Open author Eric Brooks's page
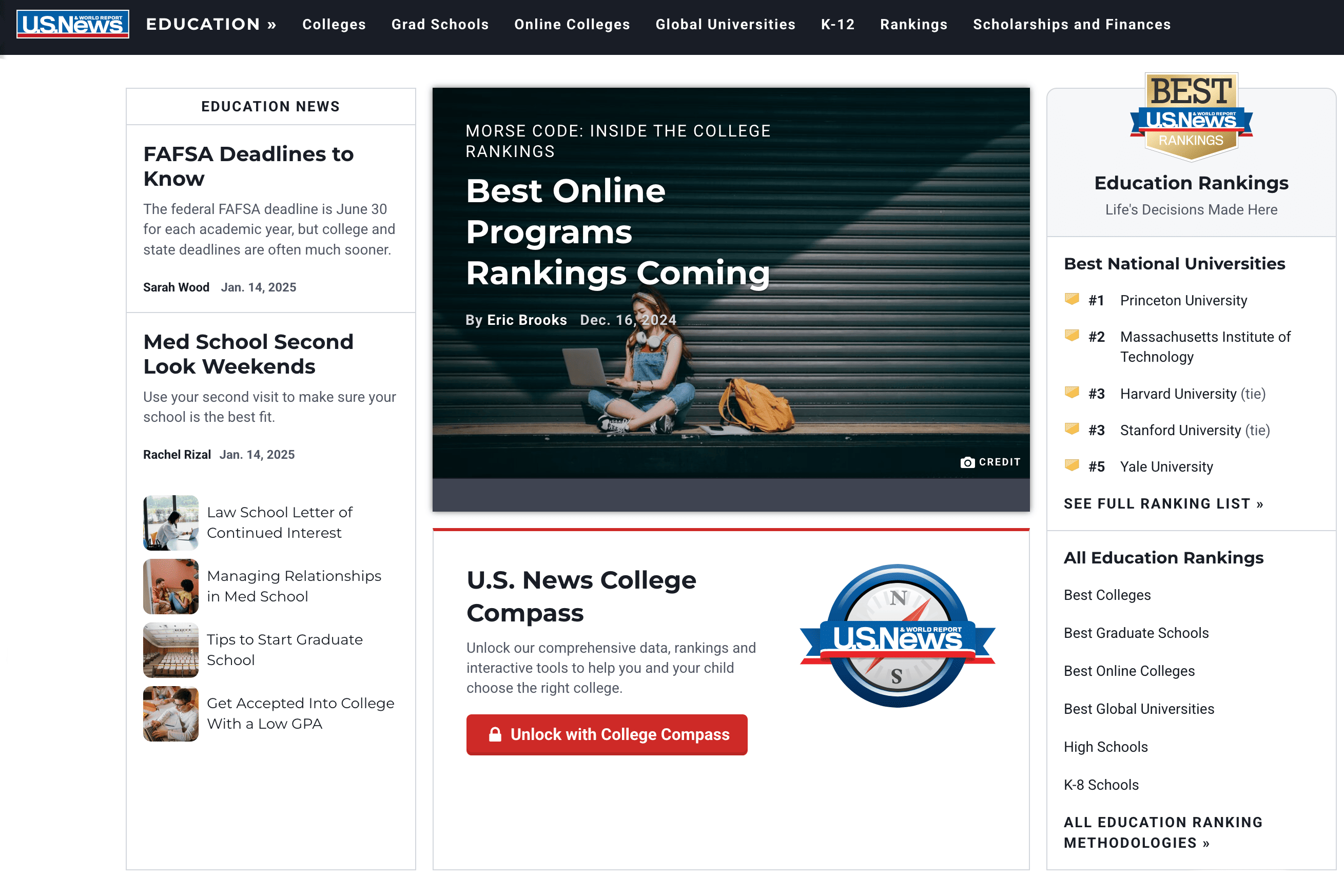Image resolution: width=1344 pixels, height=896 pixels. point(527,320)
